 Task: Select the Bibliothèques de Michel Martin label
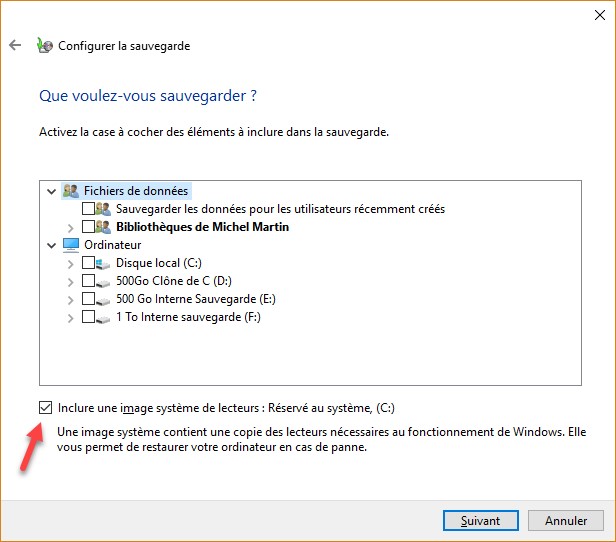tap(201, 227)
